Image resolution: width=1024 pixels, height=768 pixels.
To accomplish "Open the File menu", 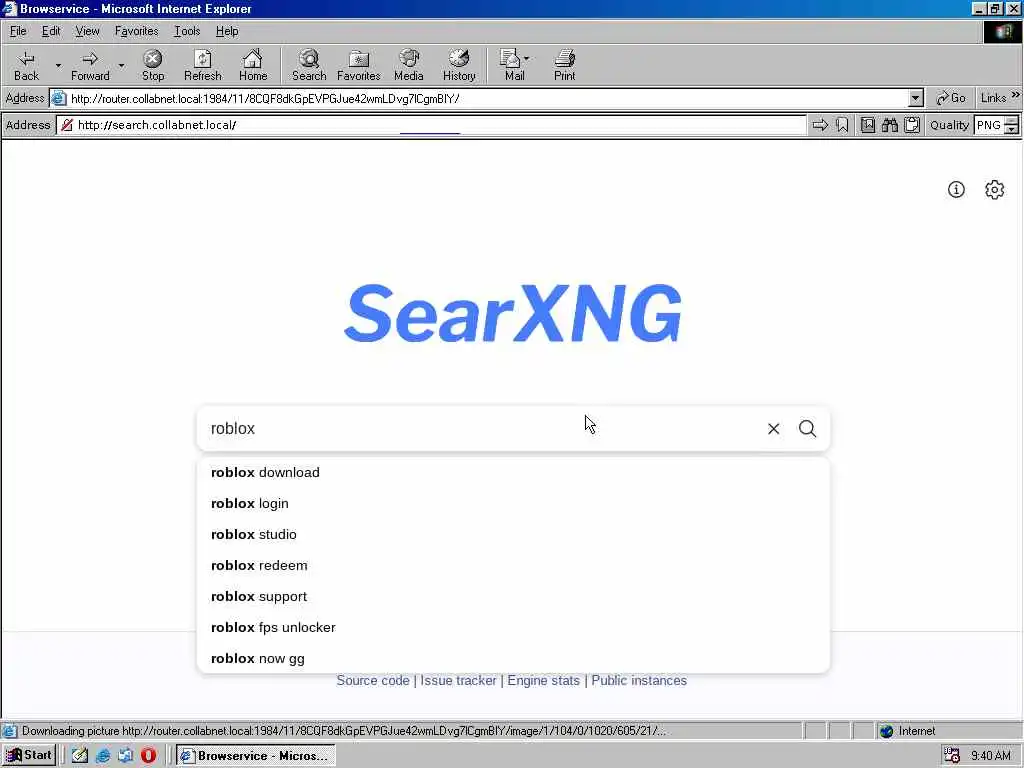I will tap(18, 31).
